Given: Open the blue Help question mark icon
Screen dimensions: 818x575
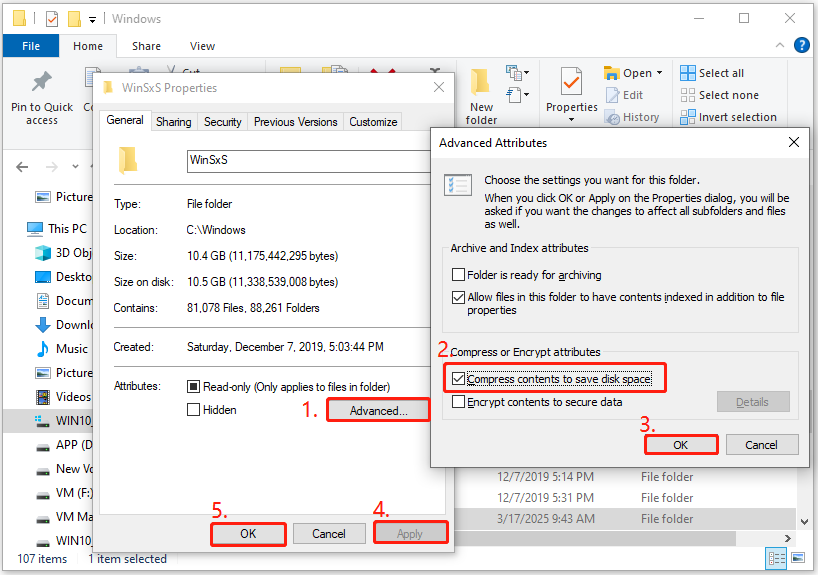Looking at the screenshot, I should pos(801,45).
